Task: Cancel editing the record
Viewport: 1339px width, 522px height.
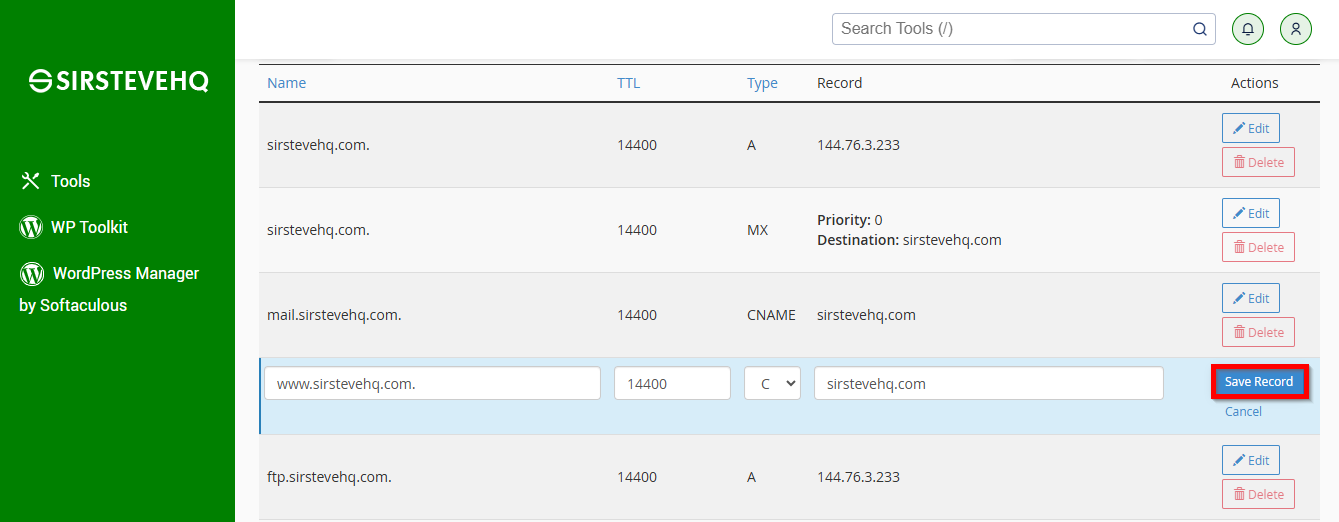Action: pyautogui.click(x=1243, y=412)
